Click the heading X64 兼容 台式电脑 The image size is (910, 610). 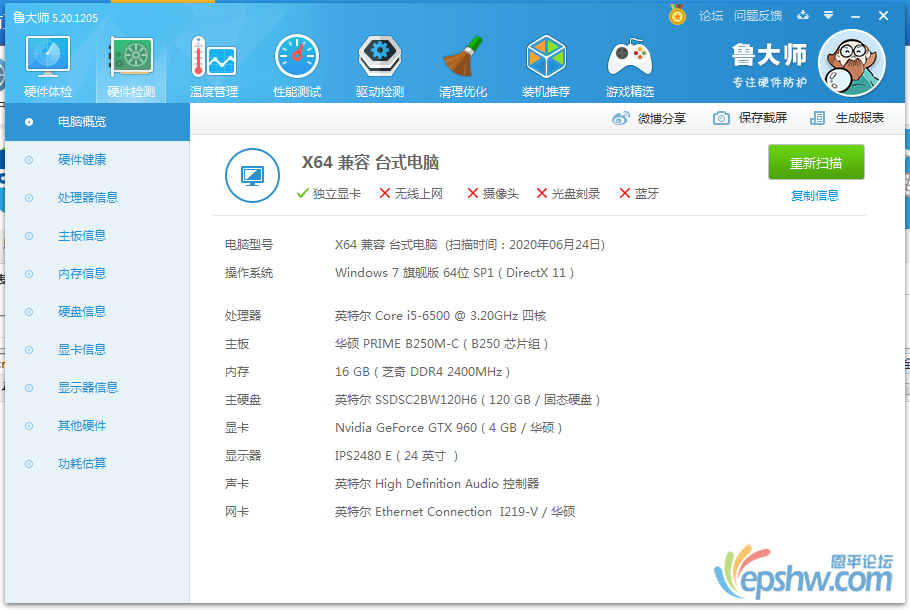[370, 163]
